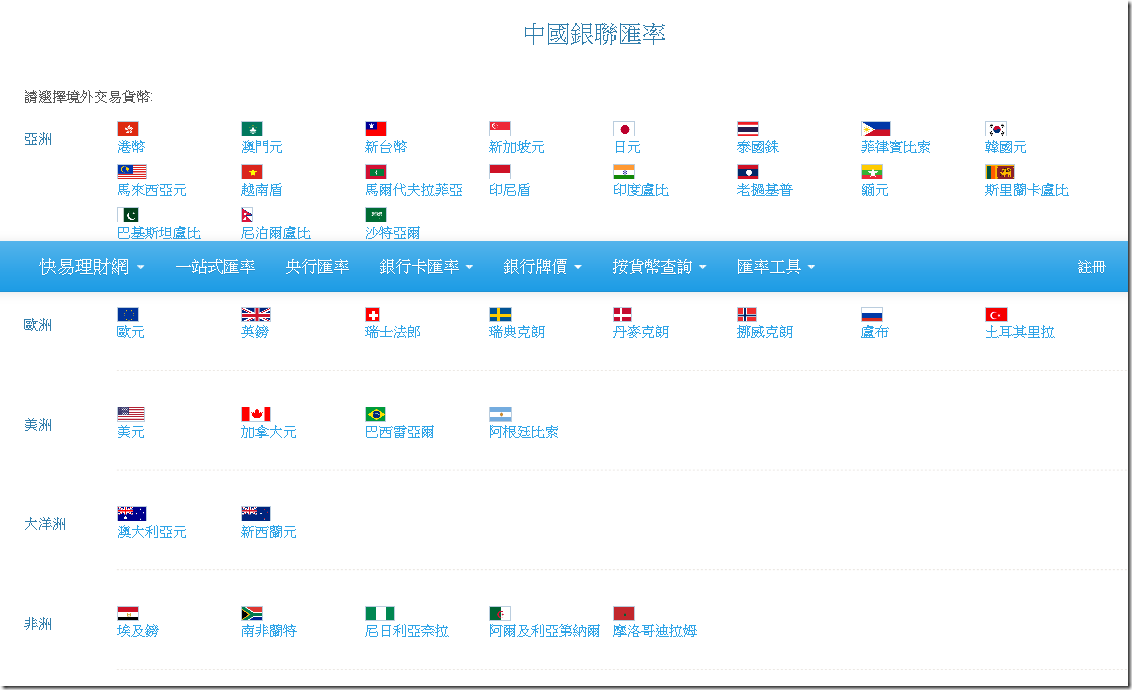Viewport: 1132px width, 690px height.
Task: Open the 丹麥克朗 currency link
Action: tap(640, 332)
